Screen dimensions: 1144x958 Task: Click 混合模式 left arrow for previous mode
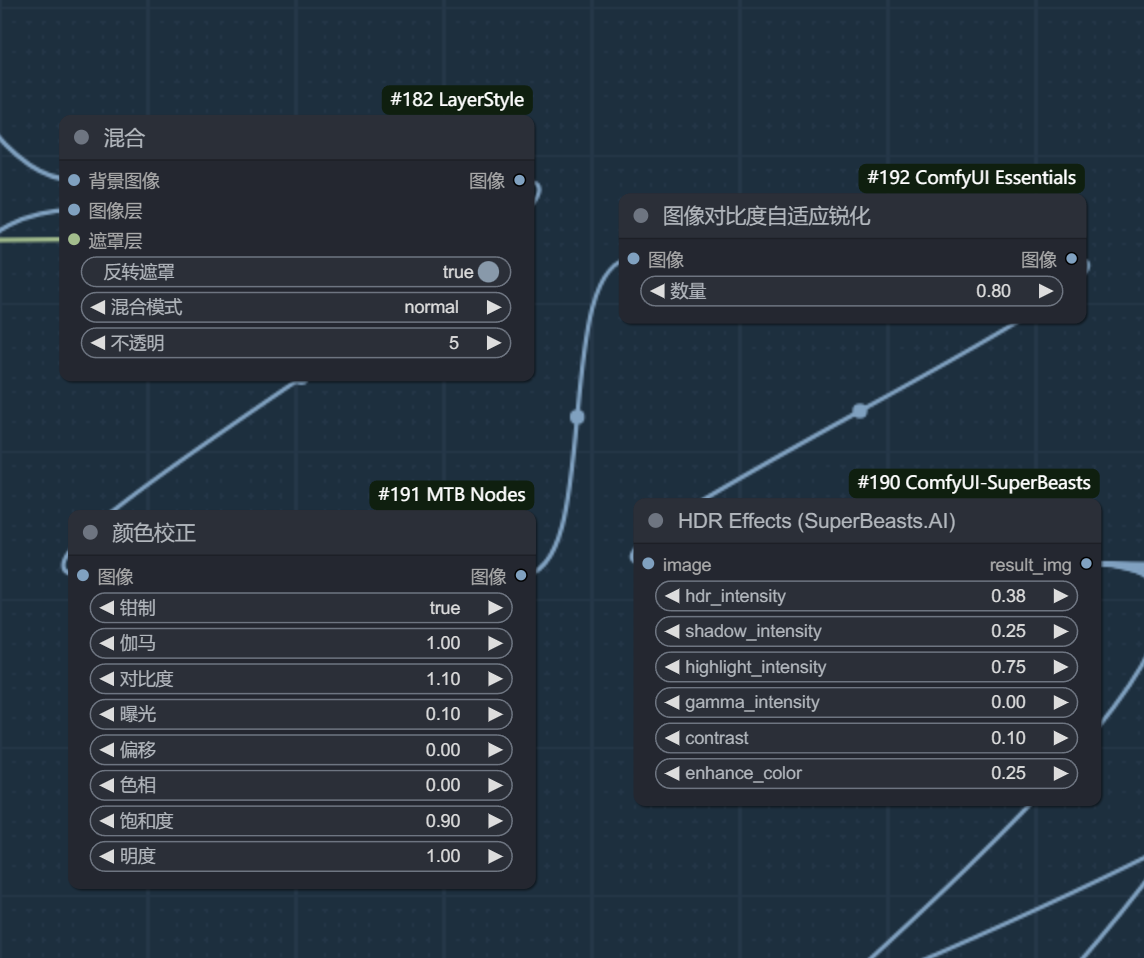point(97,307)
